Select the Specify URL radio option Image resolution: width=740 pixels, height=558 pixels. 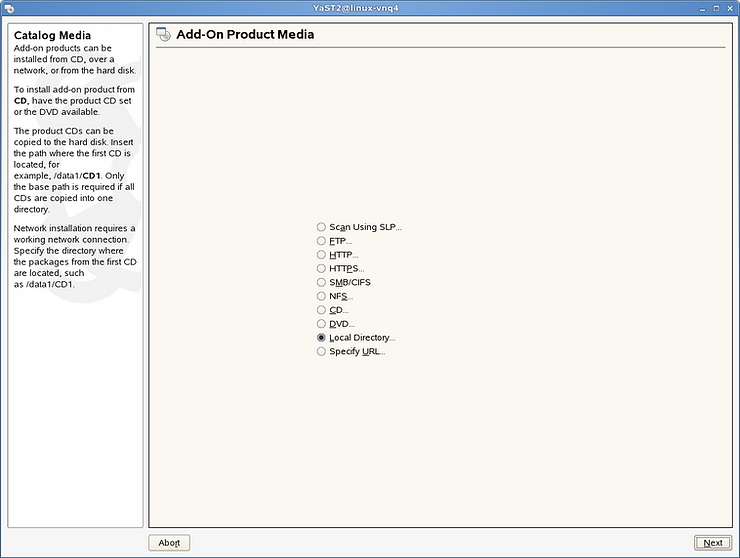coord(351,351)
